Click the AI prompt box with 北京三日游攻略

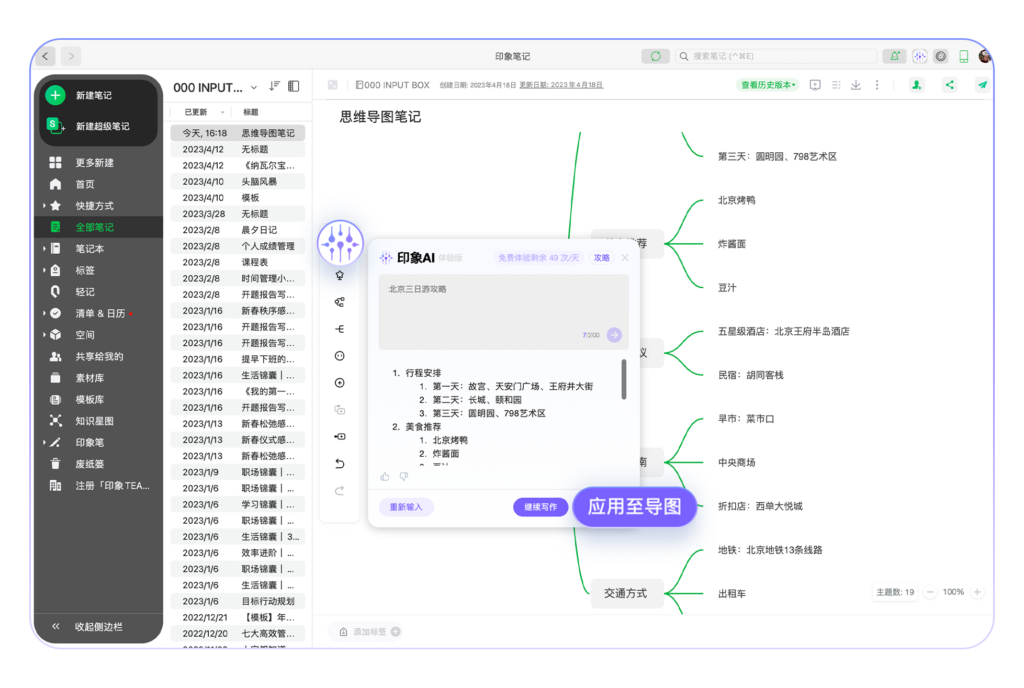click(504, 312)
